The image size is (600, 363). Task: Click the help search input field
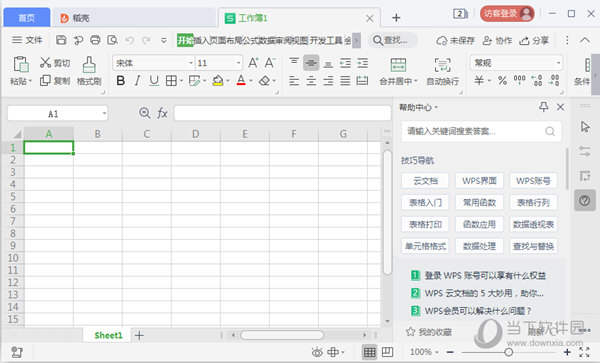pyautogui.click(x=481, y=131)
